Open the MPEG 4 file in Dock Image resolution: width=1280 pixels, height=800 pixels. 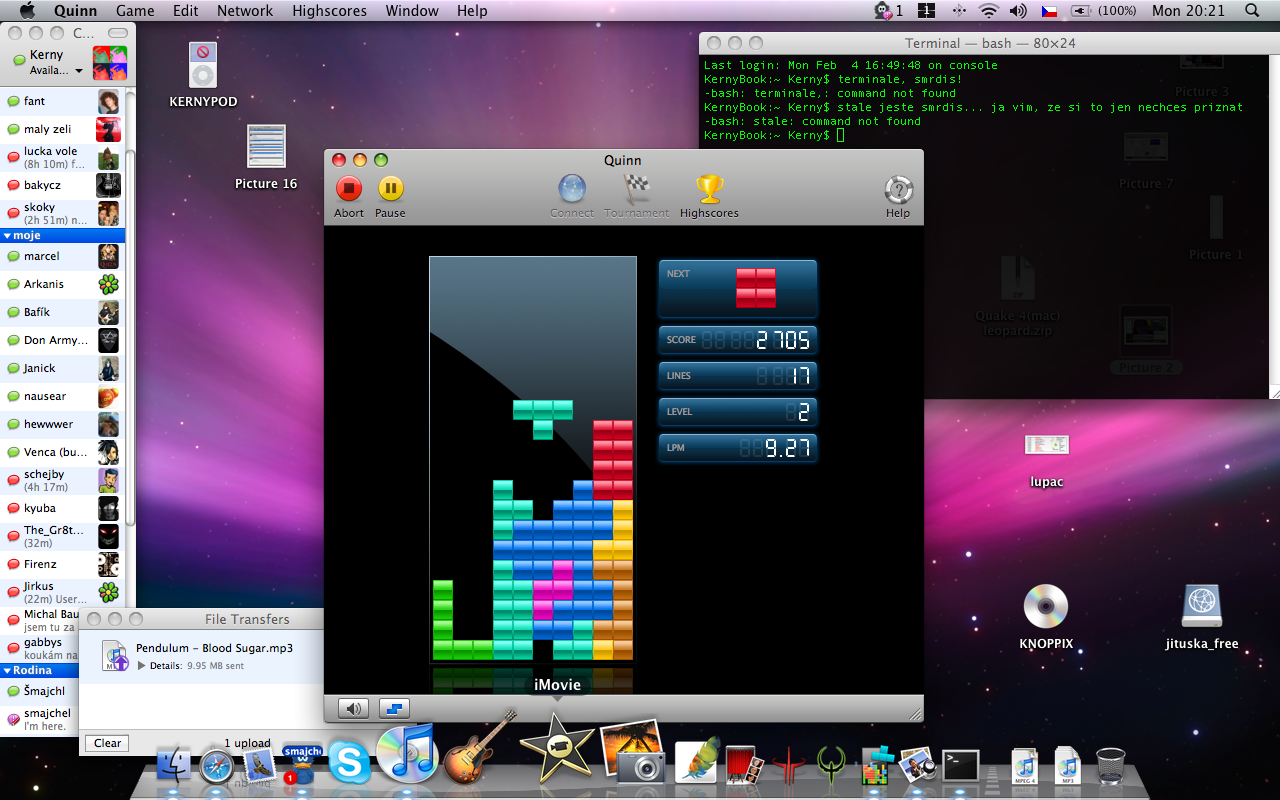tap(1024, 766)
